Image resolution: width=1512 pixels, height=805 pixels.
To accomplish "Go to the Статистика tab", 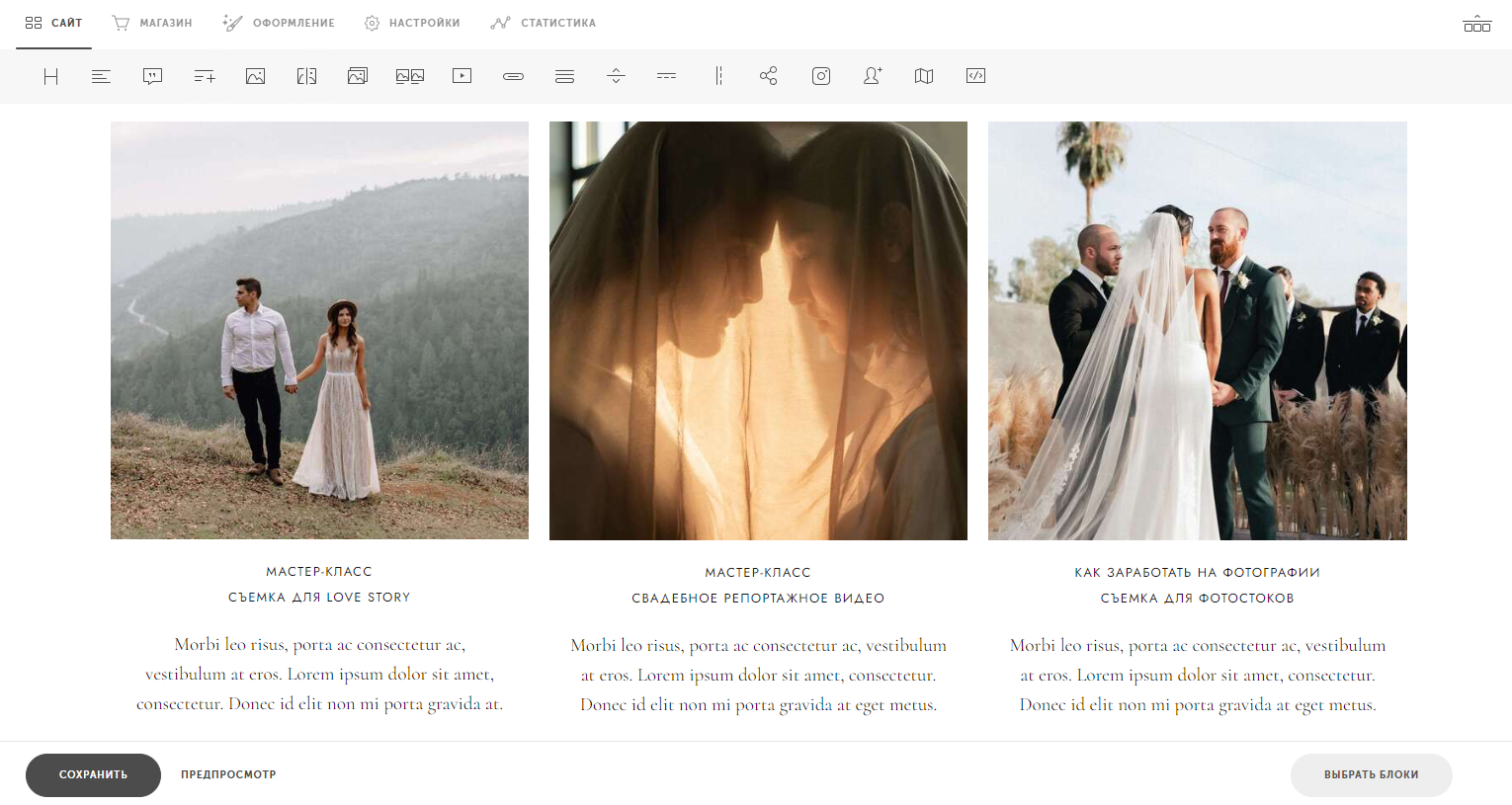I will (x=544, y=23).
